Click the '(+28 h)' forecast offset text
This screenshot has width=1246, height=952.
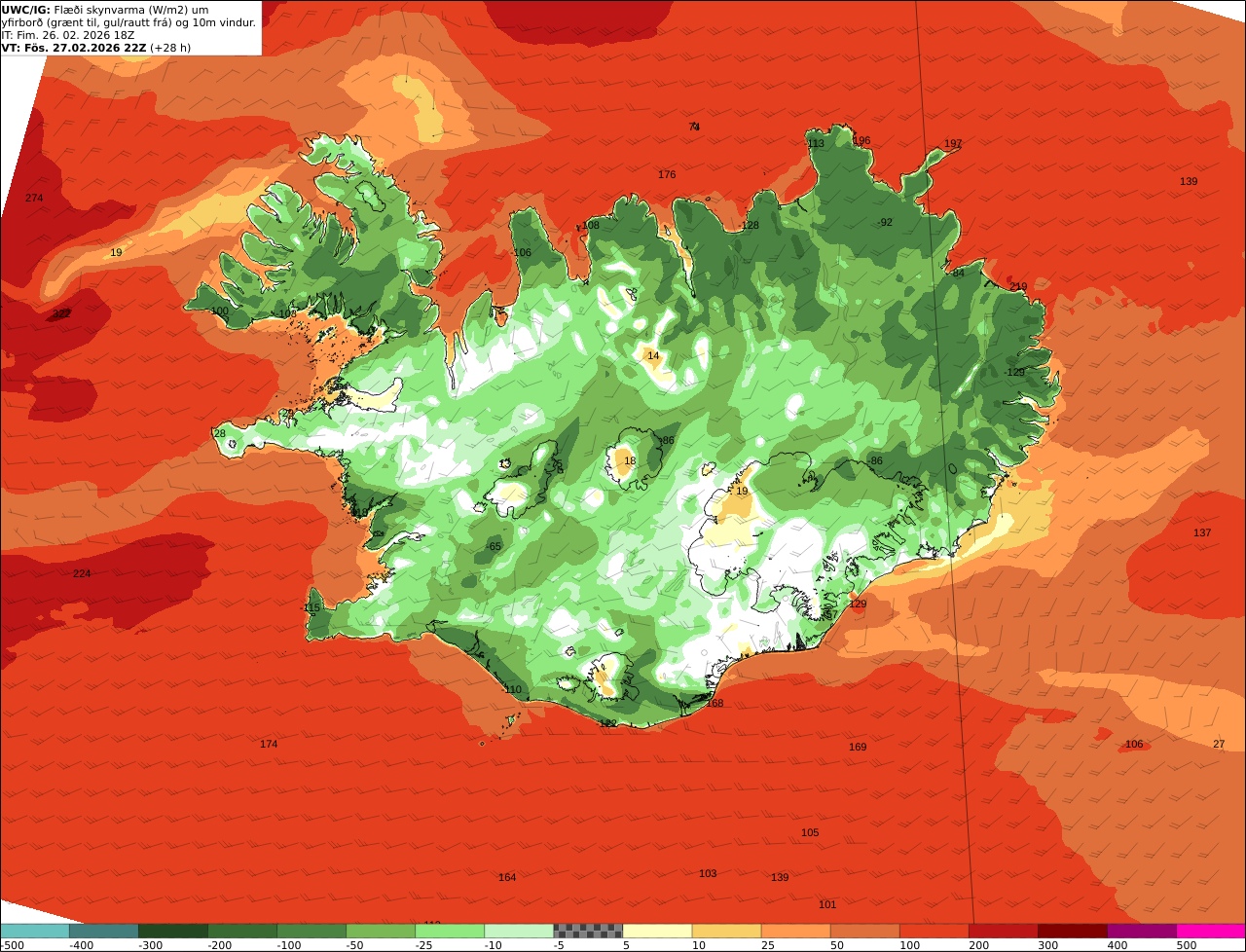click(x=170, y=48)
